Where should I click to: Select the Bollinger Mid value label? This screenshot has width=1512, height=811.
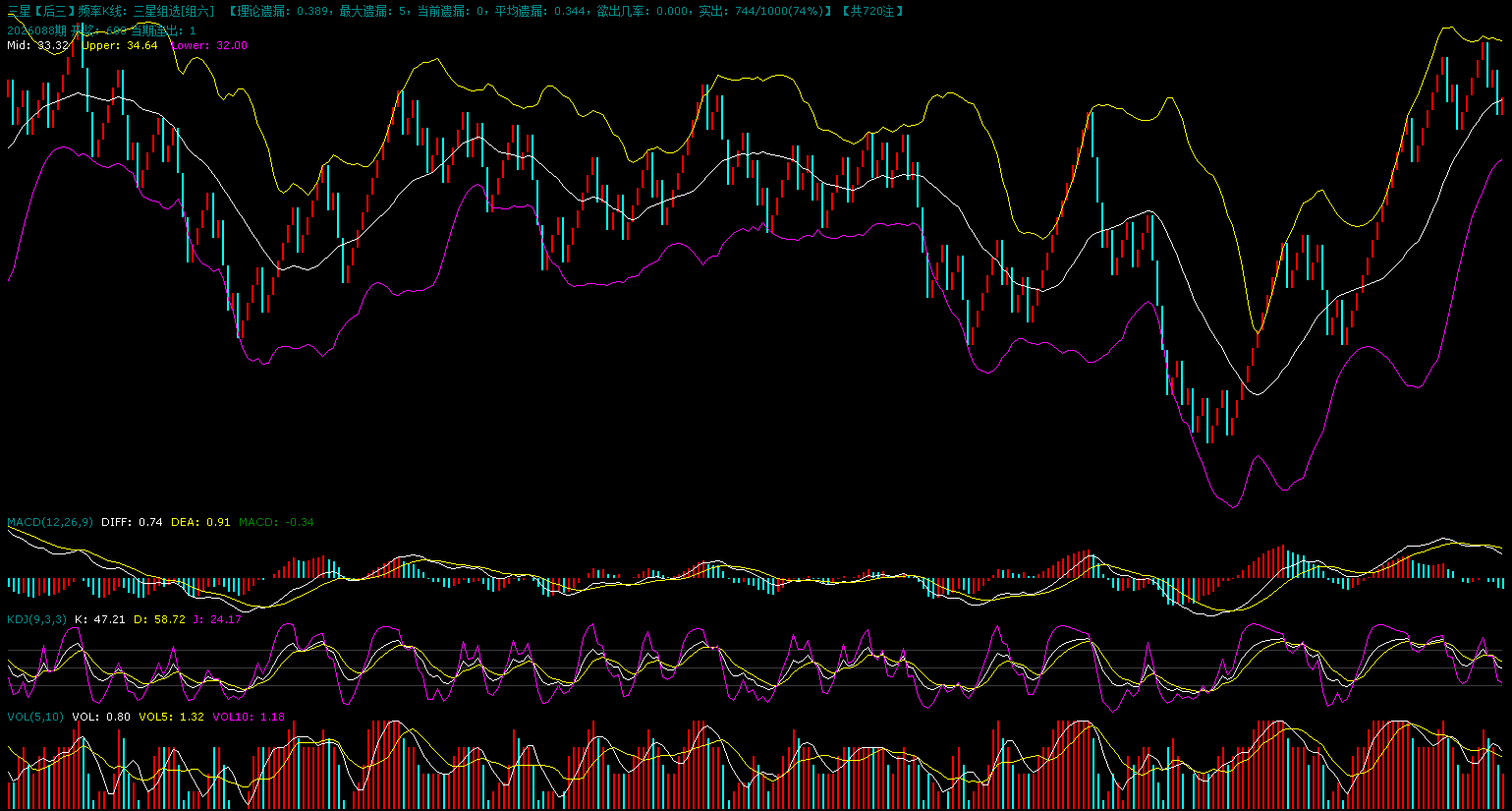[38, 45]
